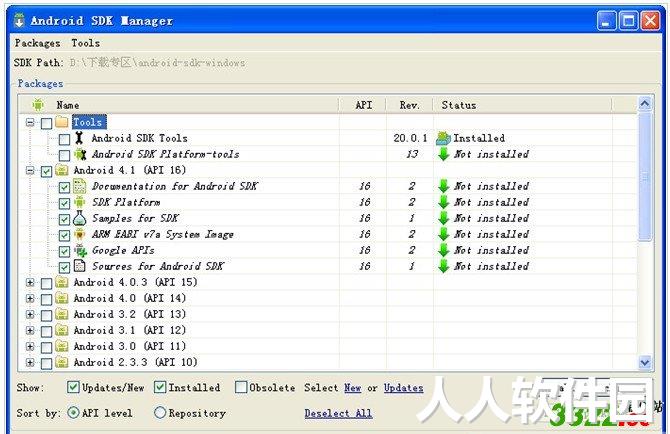Toggle the Installed show checkbox
Screen dimensions: 670x434
160,387
